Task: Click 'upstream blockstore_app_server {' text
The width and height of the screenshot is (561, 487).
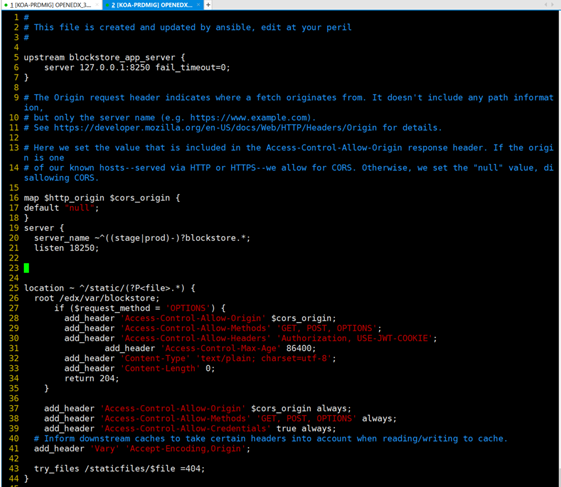Action: click(104, 58)
